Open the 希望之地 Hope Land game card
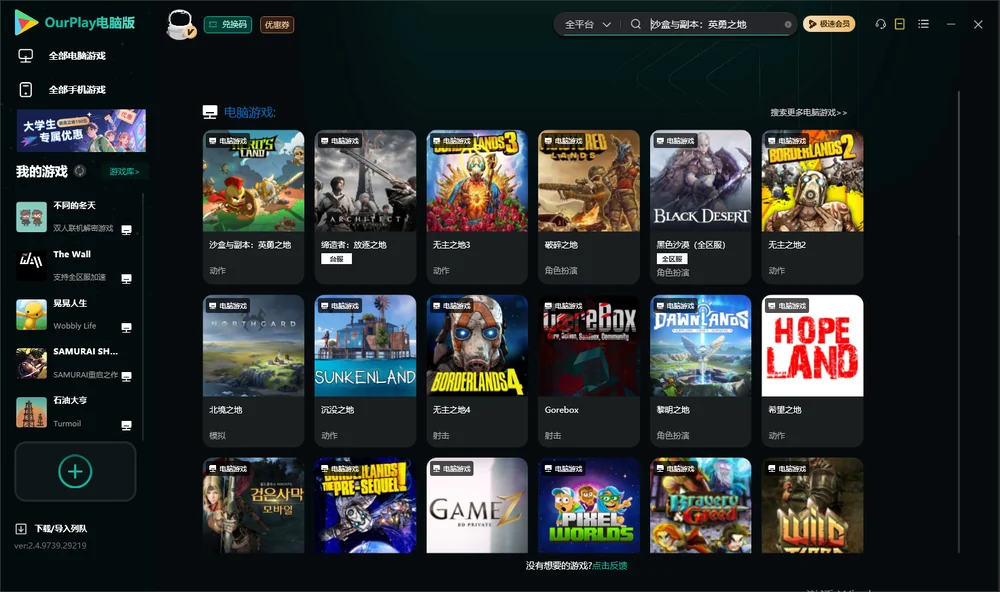Screen dimensions: 1000x592 (x=812, y=371)
